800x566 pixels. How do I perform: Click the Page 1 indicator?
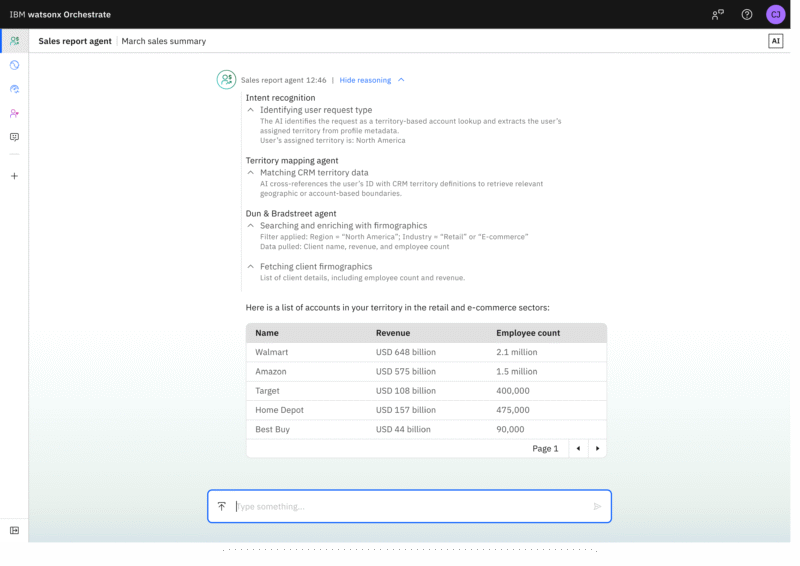point(545,449)
